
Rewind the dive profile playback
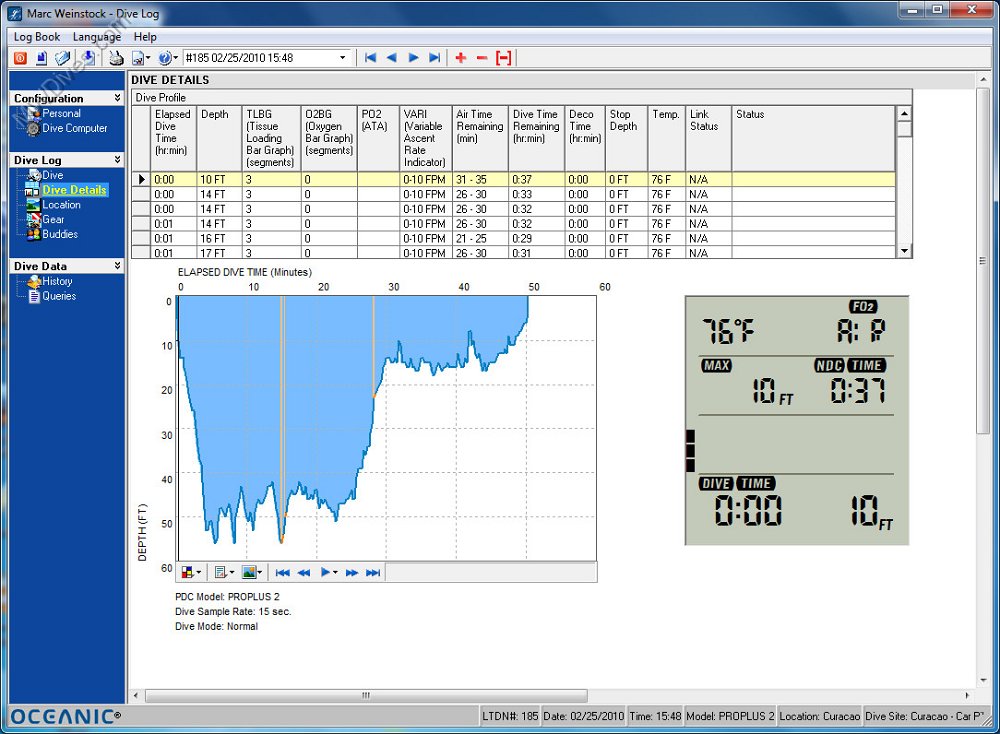304,573
